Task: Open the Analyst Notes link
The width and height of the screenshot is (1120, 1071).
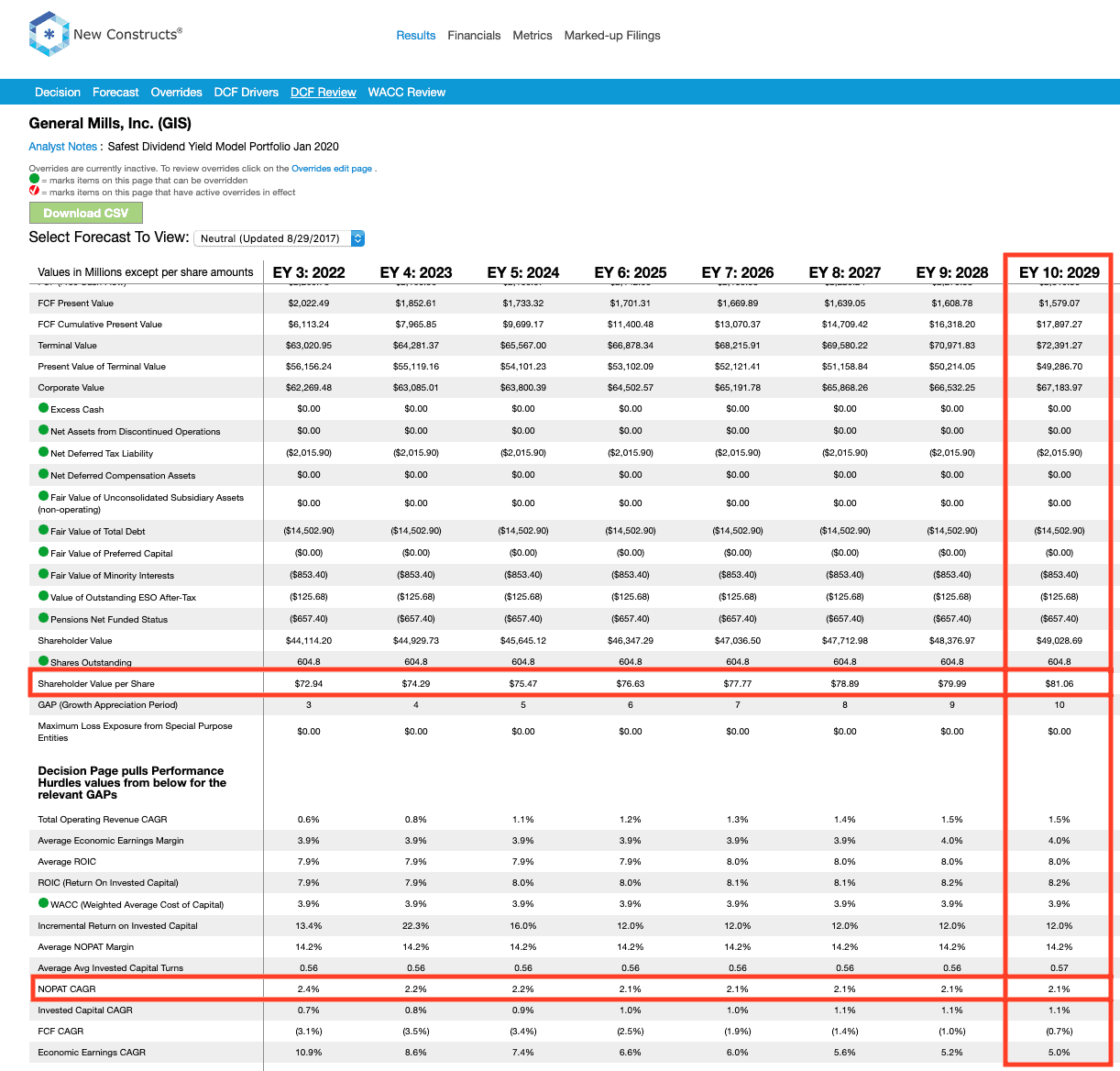Action: click(62, 147)
